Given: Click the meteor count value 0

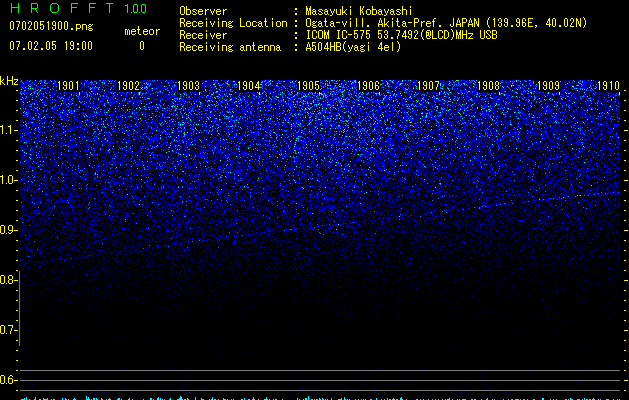Looking at the screenshot, I should (142, 46).
